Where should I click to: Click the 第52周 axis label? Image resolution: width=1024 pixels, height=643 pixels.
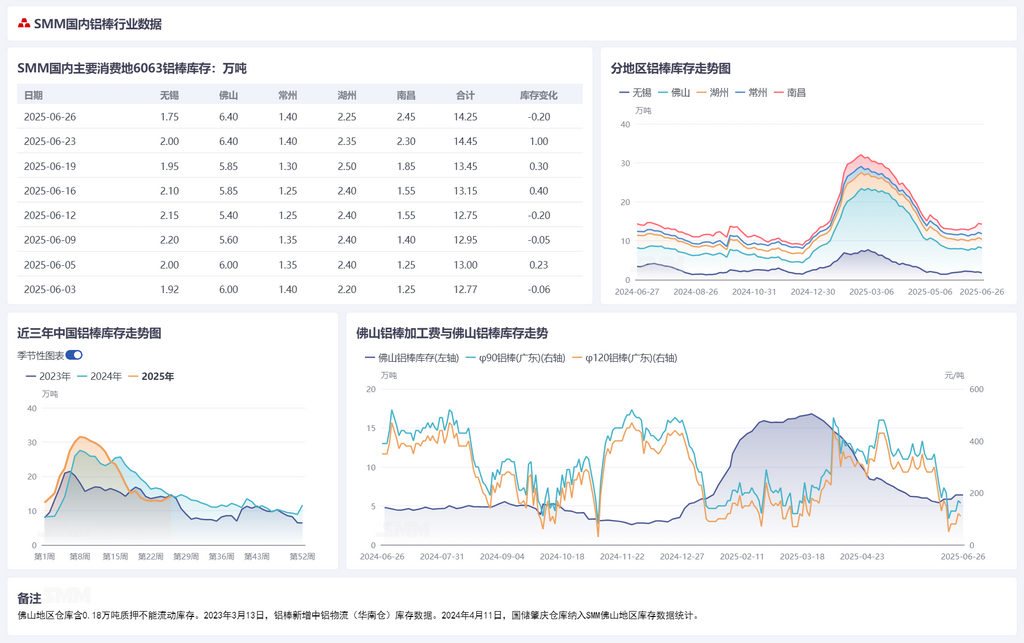302,557
